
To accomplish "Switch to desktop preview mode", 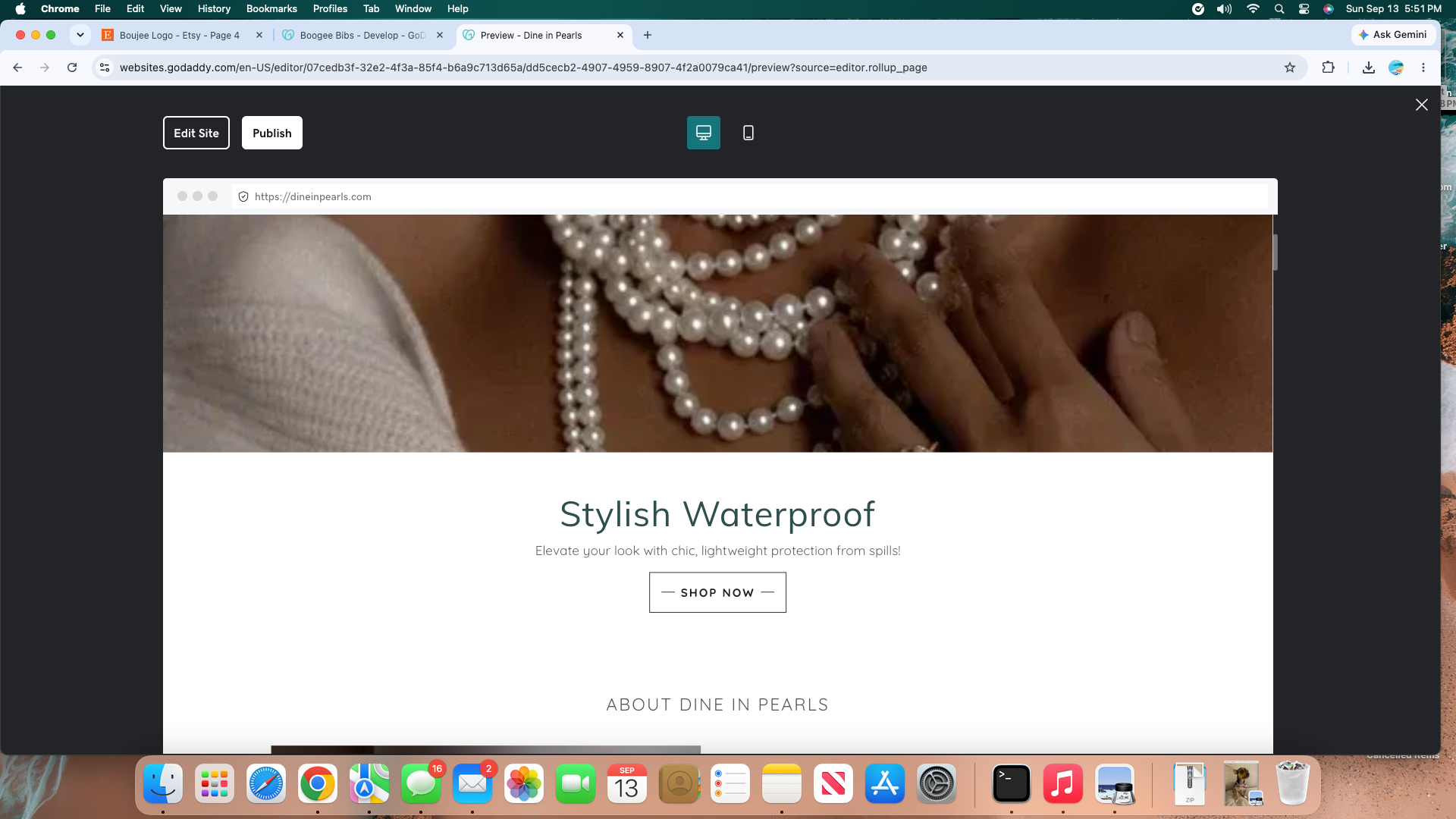I will click(704, 133).
